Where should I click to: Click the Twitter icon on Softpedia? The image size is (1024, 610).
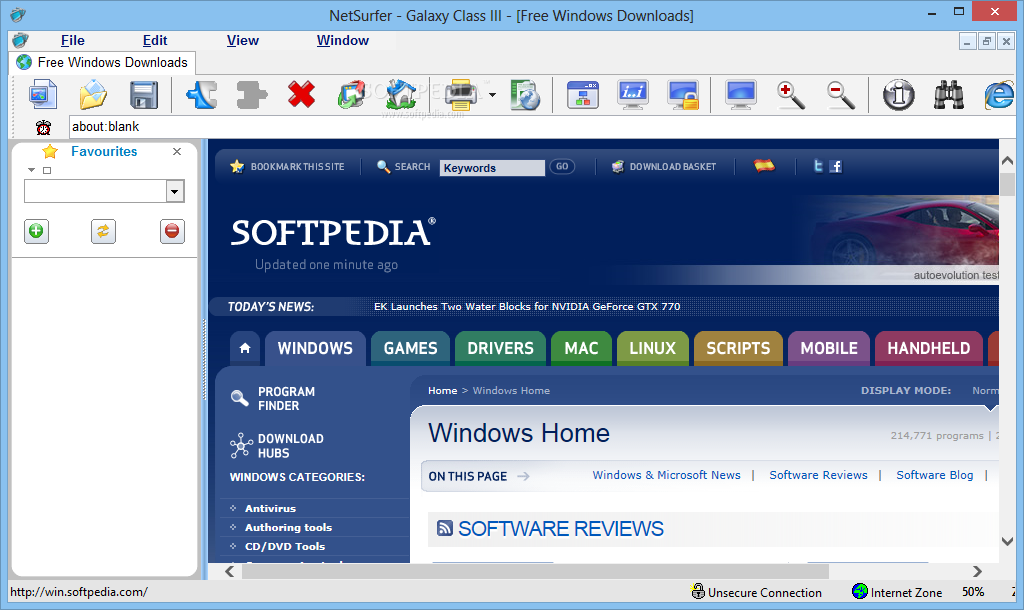(818, 167)
